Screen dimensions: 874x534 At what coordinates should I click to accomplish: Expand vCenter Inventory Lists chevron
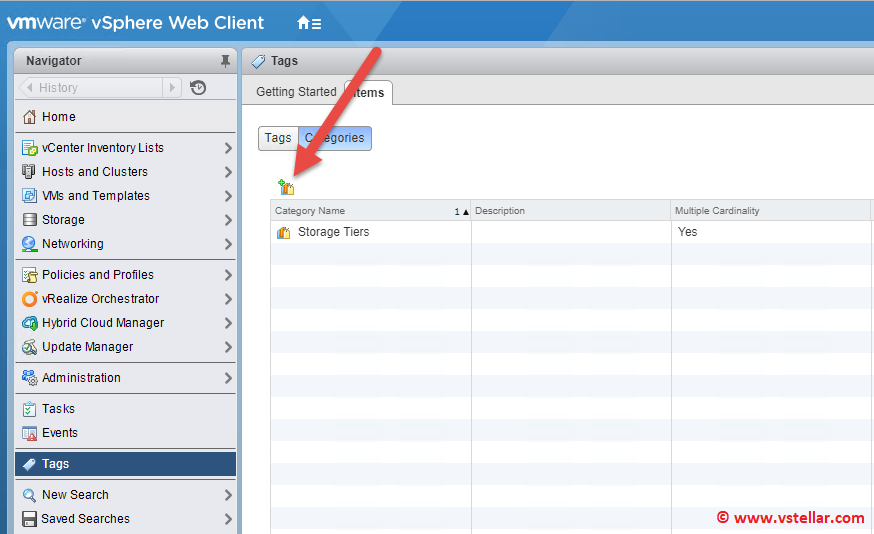click(x=228, y=148)
